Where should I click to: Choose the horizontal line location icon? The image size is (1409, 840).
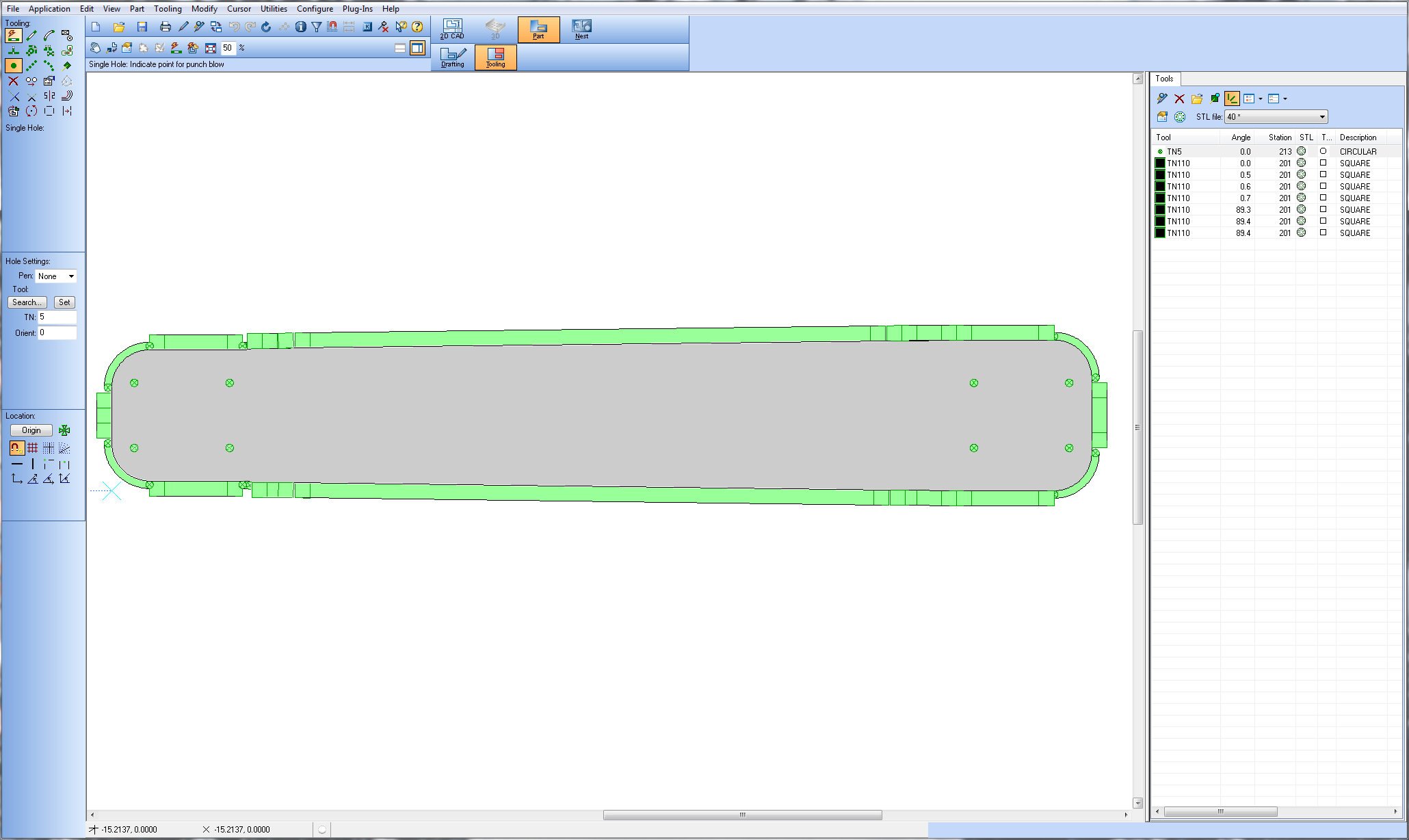[16, 464]
